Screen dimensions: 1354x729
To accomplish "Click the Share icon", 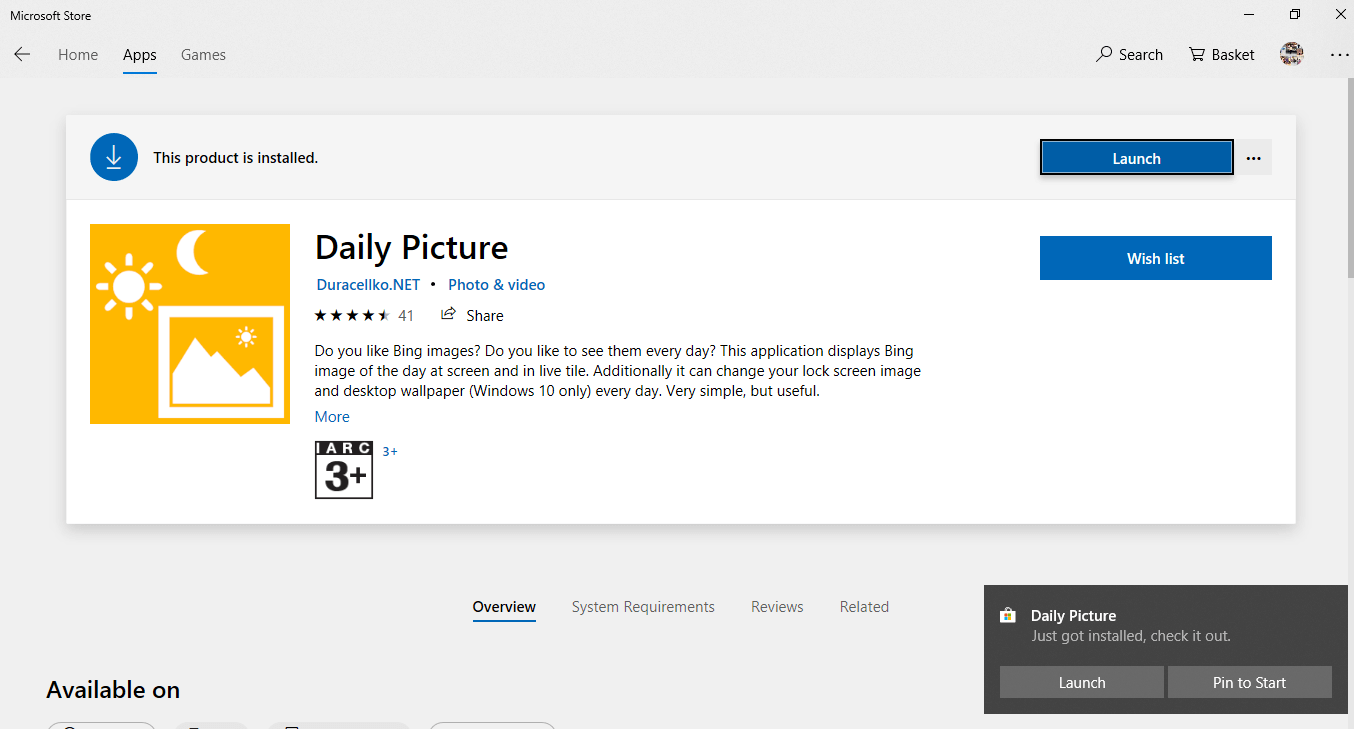I will pos(449,315).
